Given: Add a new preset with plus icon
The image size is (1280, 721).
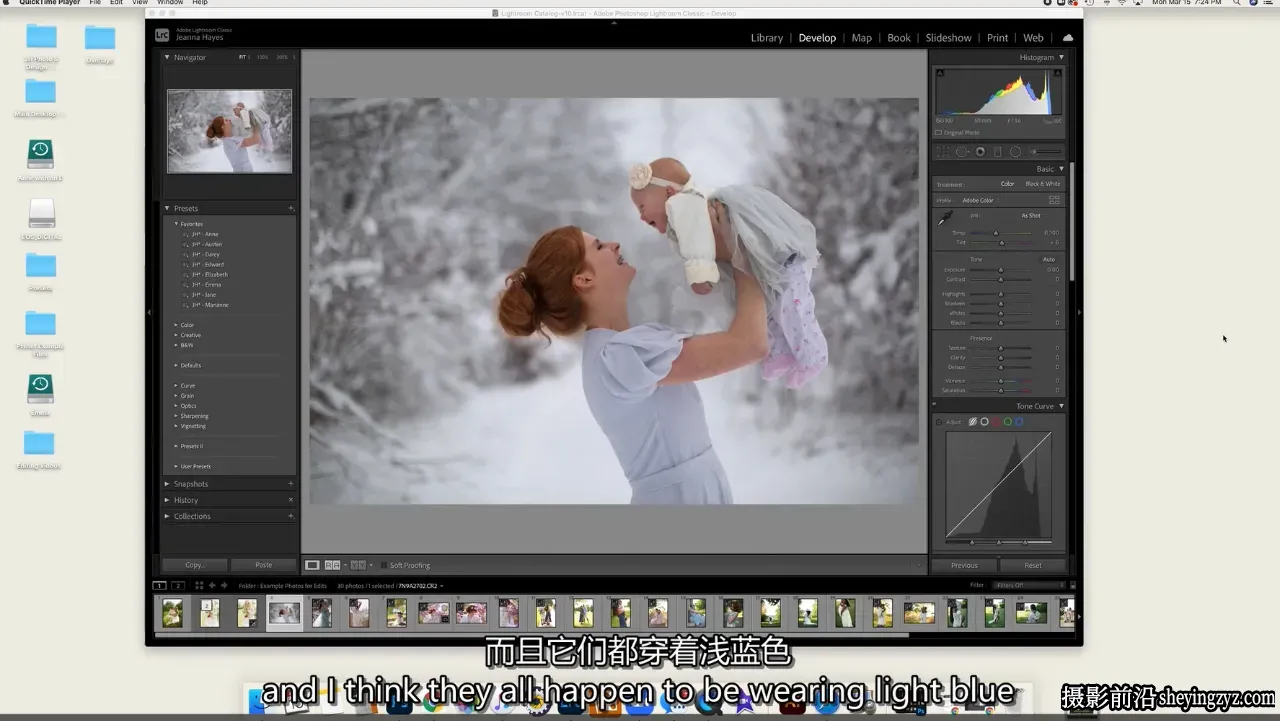Looking at the screenshot, I should click(x=291, y=209).
